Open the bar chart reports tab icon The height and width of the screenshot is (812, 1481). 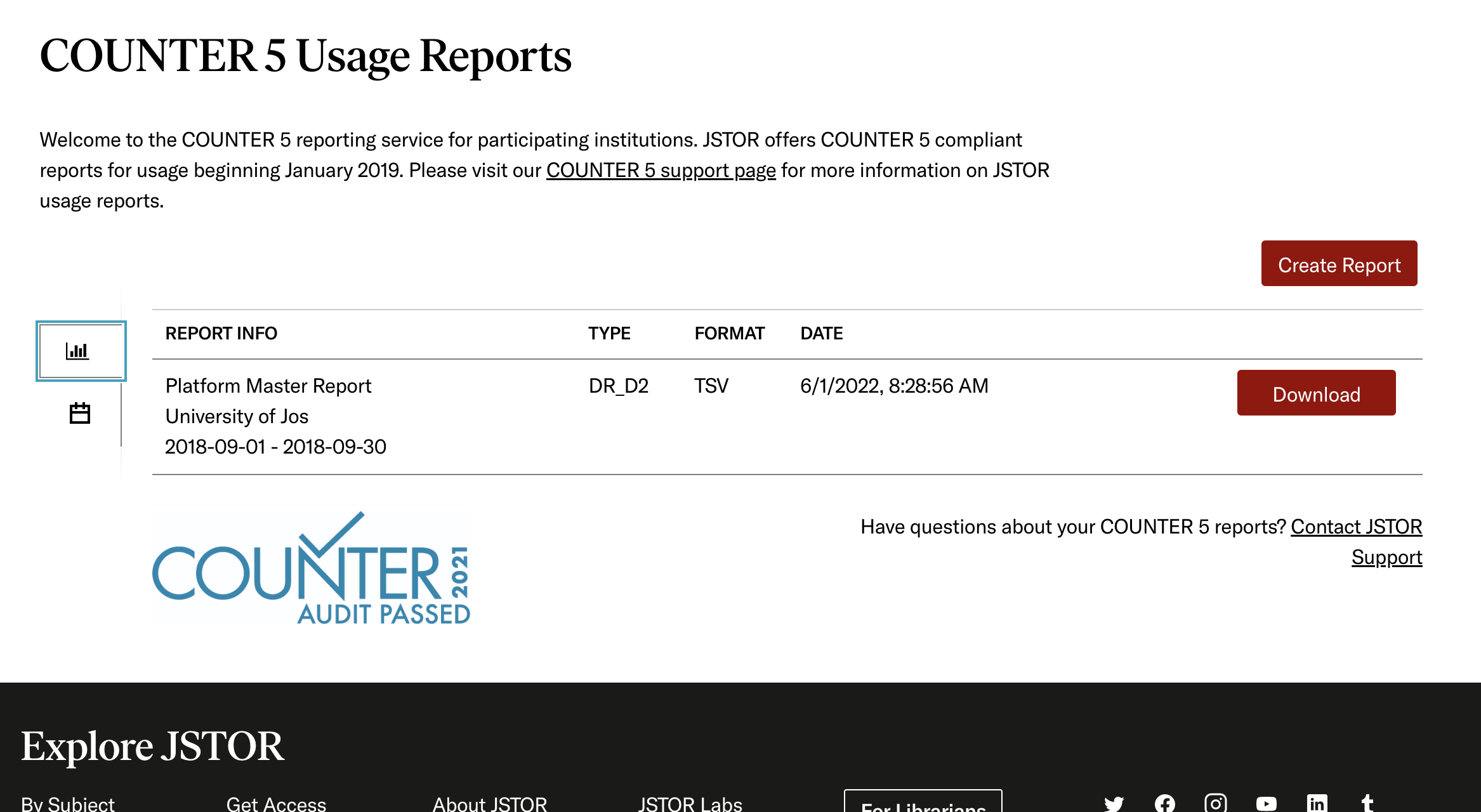81,351
